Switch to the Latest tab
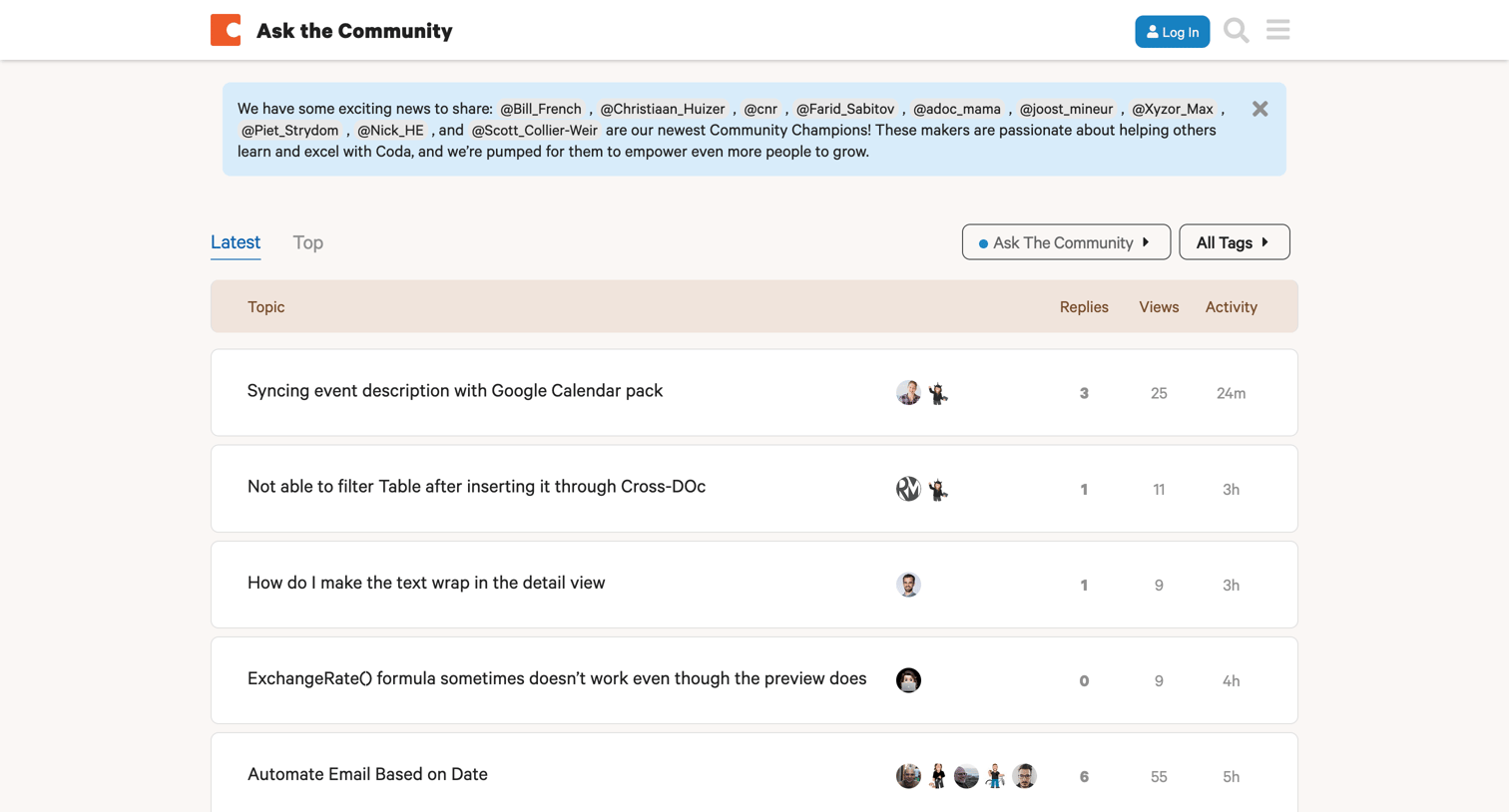This screenshot has height=812, width=1509. [x=236, y=242]
